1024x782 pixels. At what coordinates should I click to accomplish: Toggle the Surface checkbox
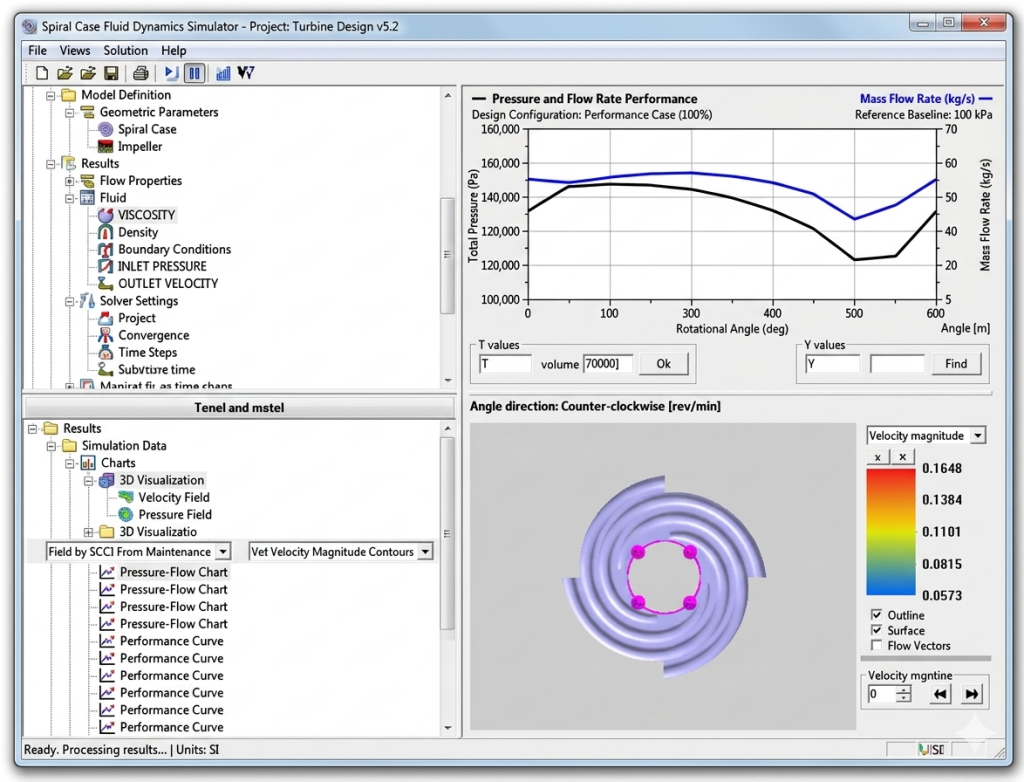[876, 630]
